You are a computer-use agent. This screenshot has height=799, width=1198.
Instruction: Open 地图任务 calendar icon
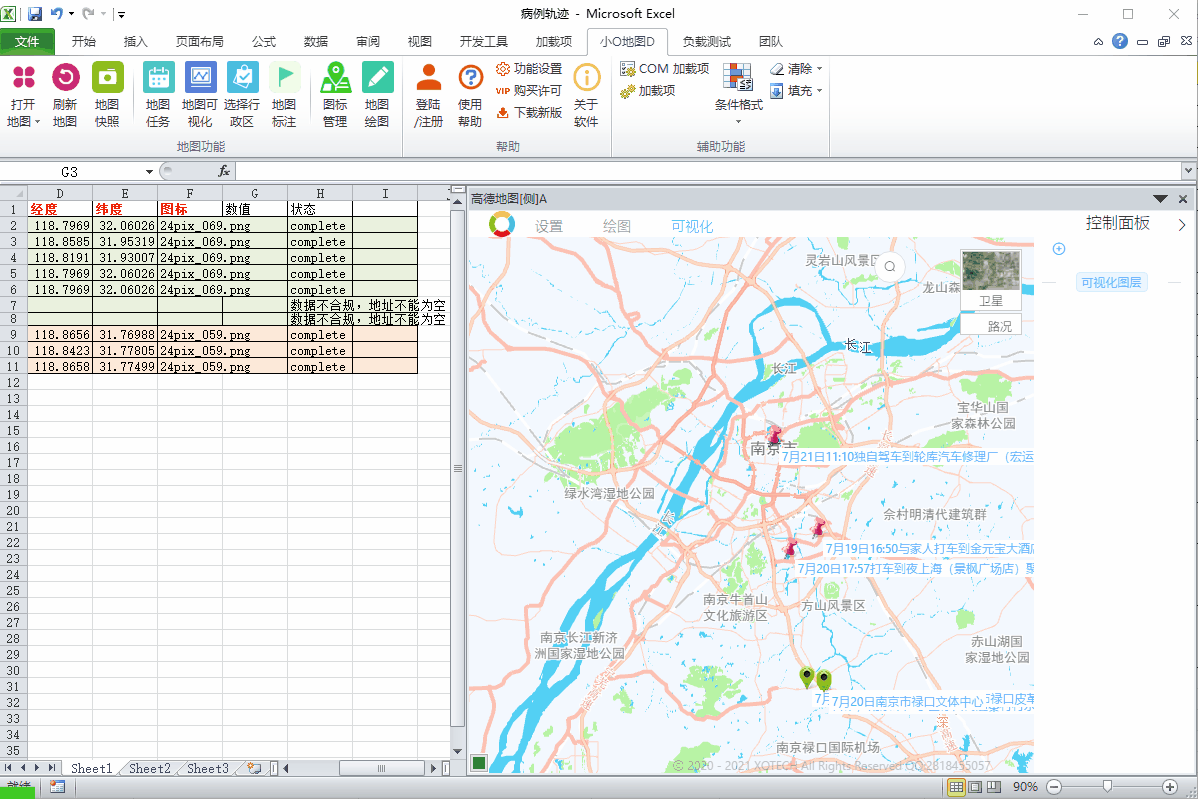click(158, 77)
